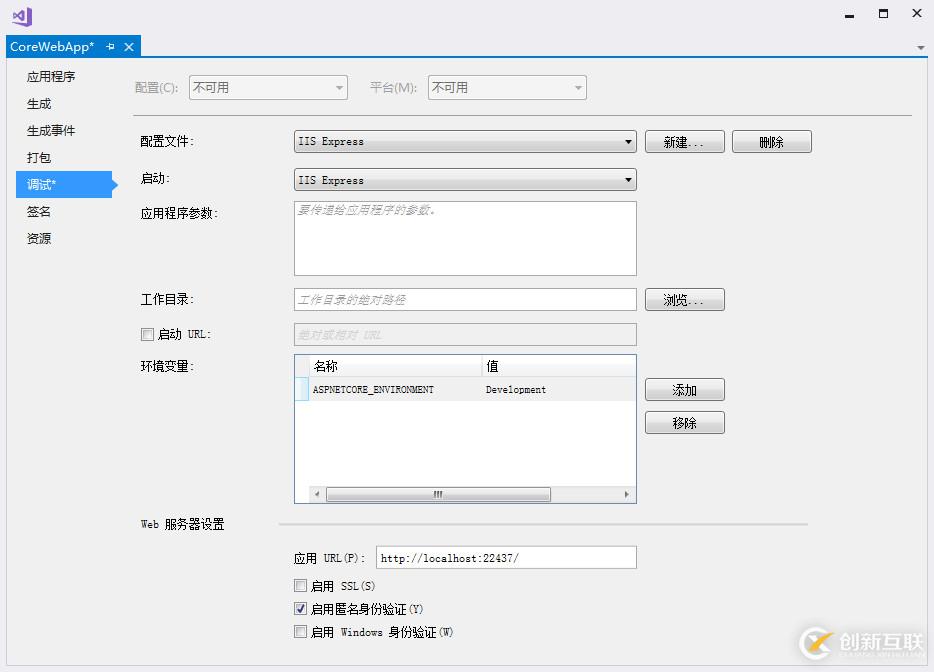Enable 启用 Windows 身份验证
This screenshot has width=934, height=672.
coord(301,631)
